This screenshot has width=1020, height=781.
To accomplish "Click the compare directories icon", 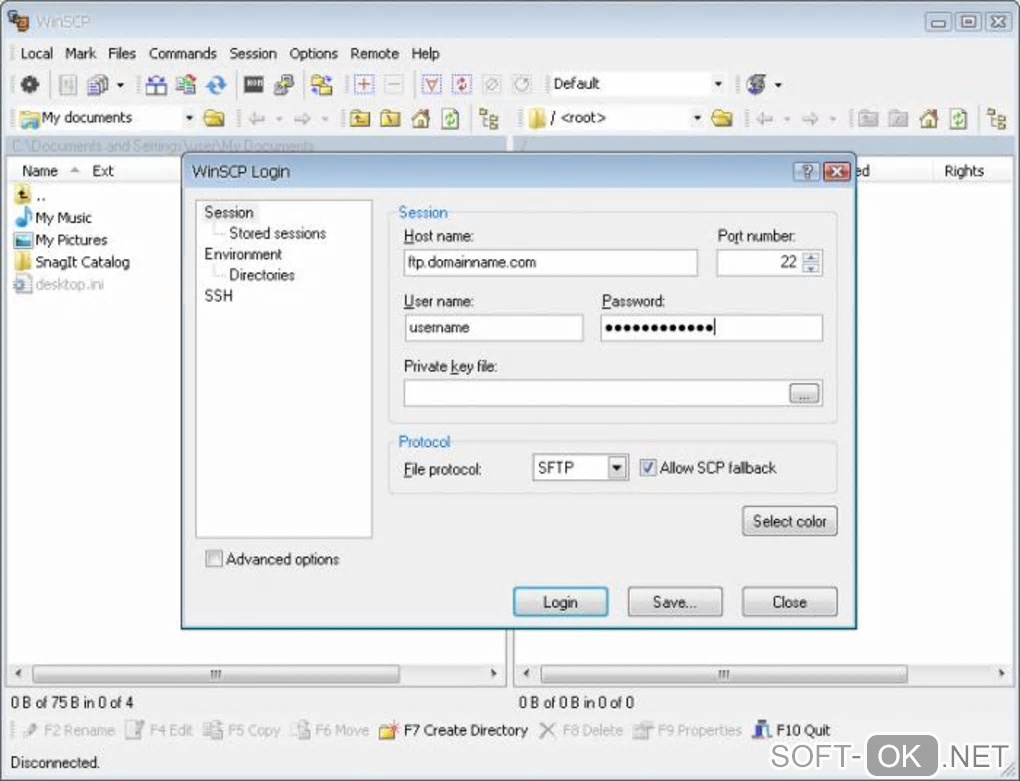I will 155,85.
